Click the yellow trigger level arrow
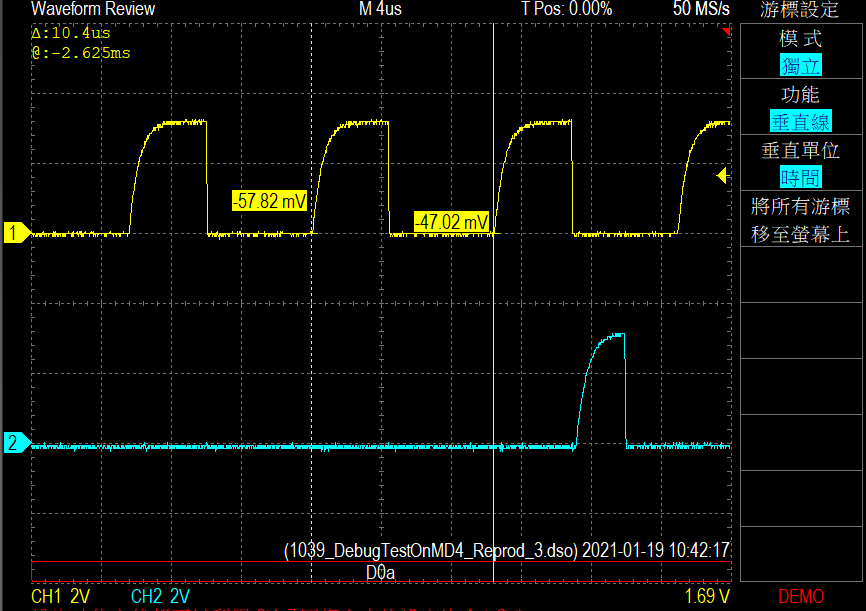The image size is (866, 611). pos(721,176)
